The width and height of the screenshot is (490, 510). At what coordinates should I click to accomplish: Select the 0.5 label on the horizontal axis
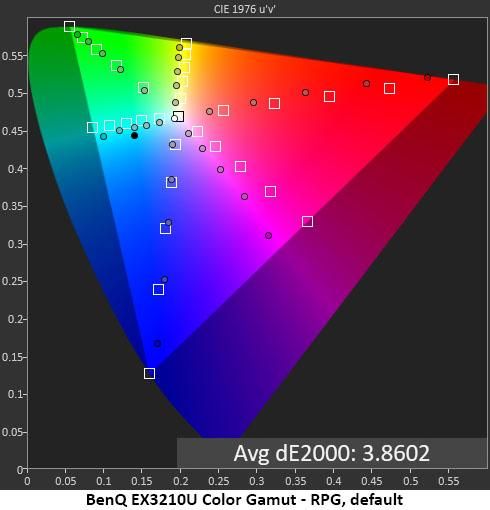tap(410, 481)
